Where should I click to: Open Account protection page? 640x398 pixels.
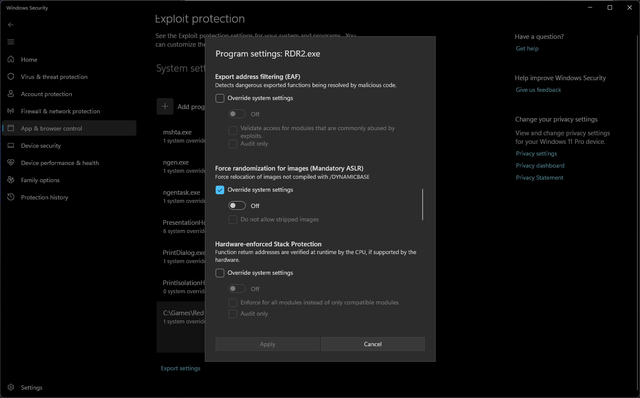47,94
